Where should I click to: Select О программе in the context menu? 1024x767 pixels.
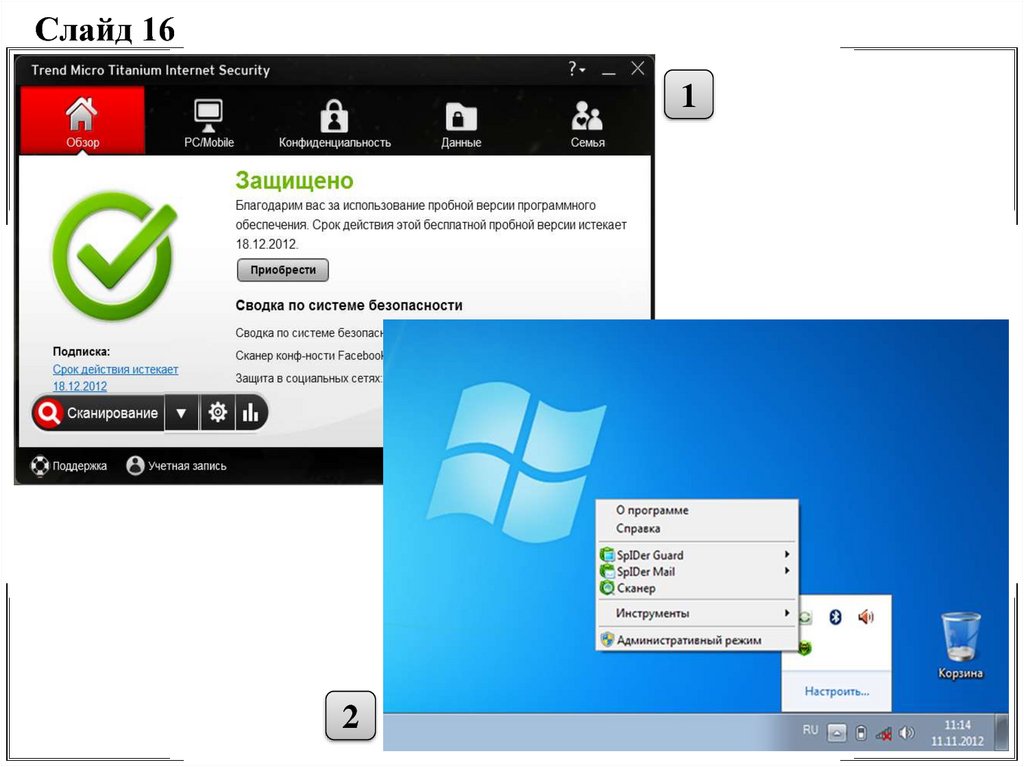(652, 510)
